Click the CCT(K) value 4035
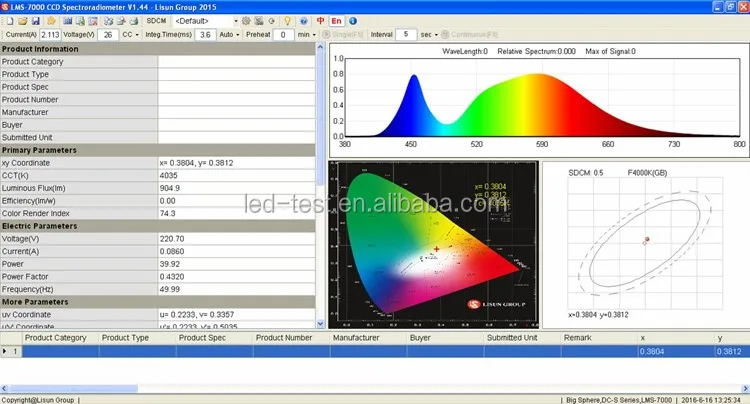Screen dimensions: 750x404 pos(168,175)
